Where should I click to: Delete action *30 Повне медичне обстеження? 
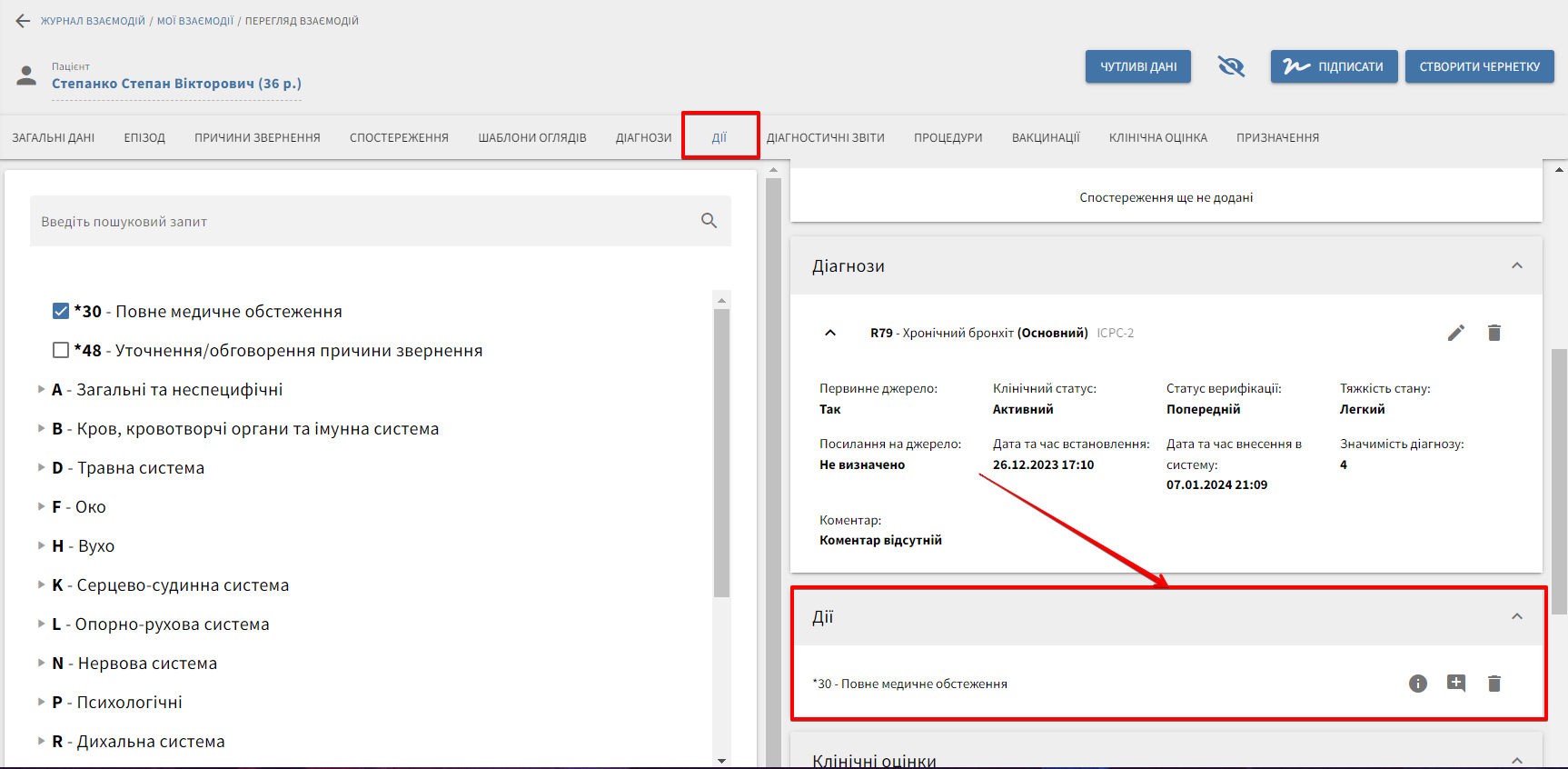pyautogui.click(x=1494, y=684)
